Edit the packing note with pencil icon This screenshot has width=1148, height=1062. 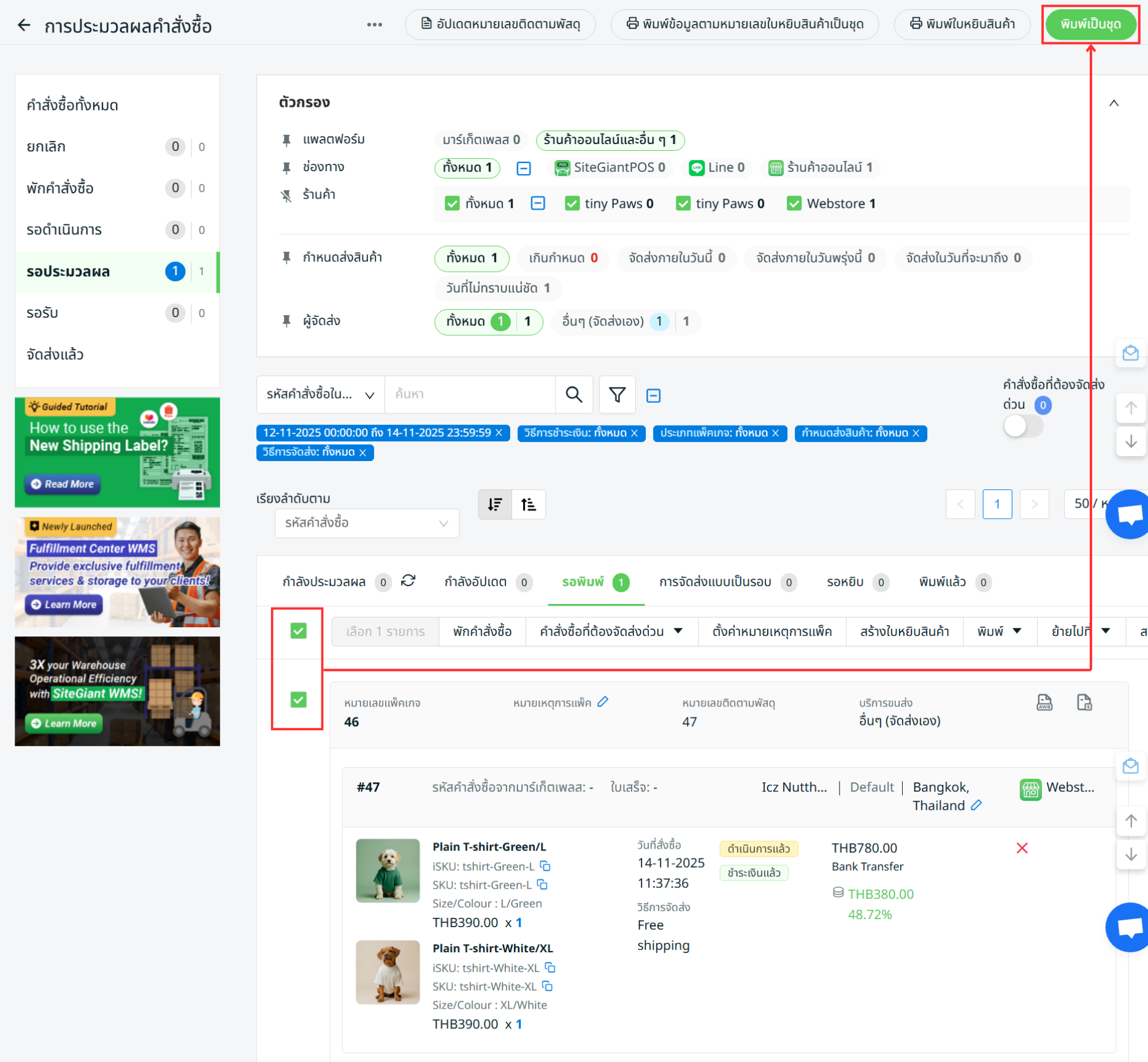click(603, 702)
